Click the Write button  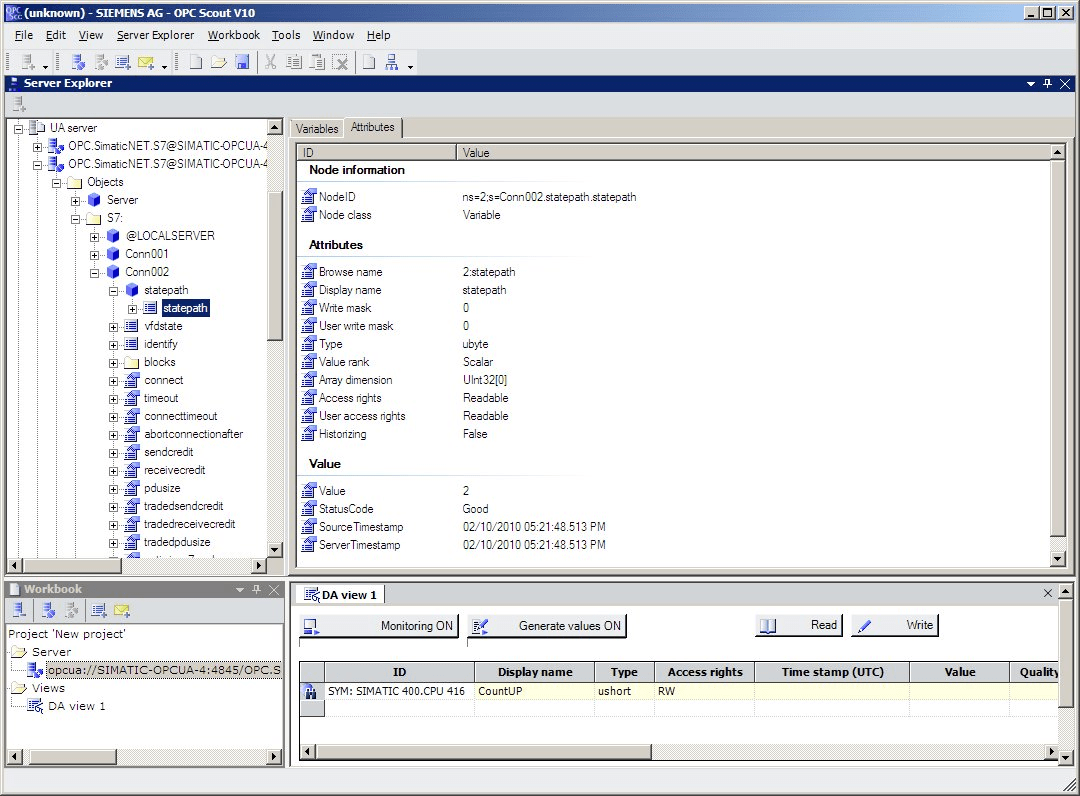point(895,625)
